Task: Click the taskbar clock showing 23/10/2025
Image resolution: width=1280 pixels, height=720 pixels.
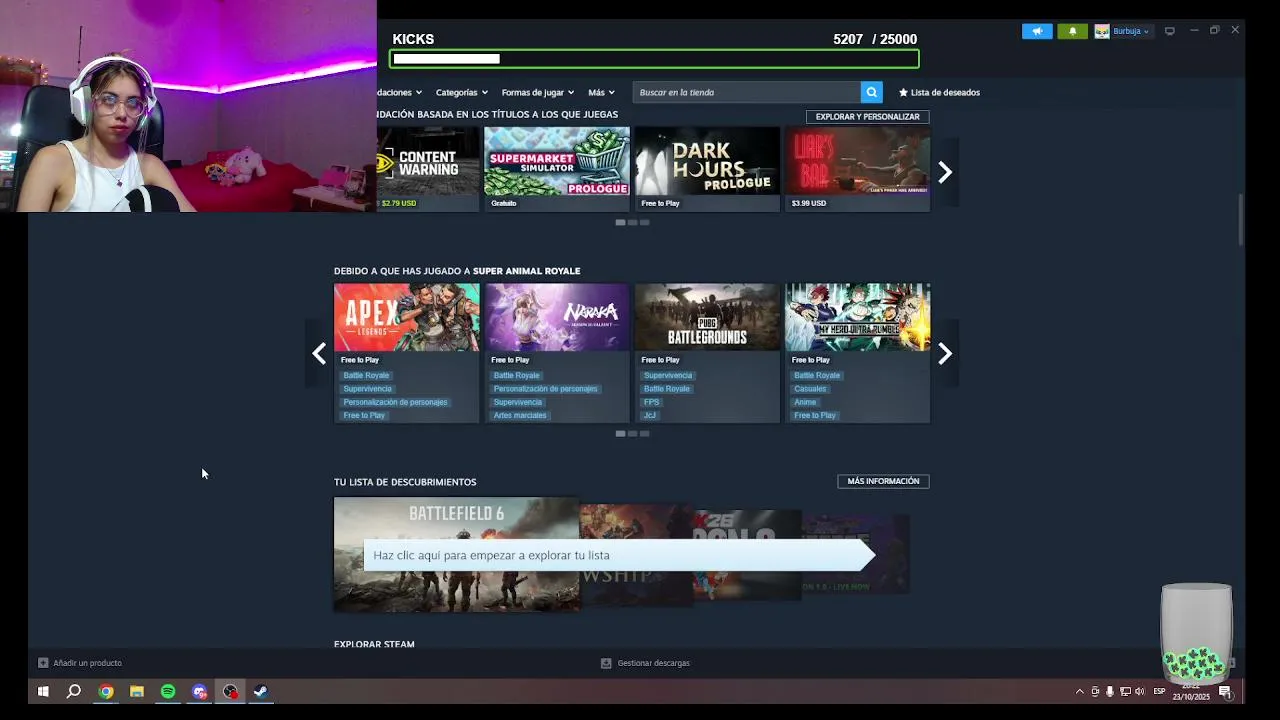Action: (x=1191, y=691)
